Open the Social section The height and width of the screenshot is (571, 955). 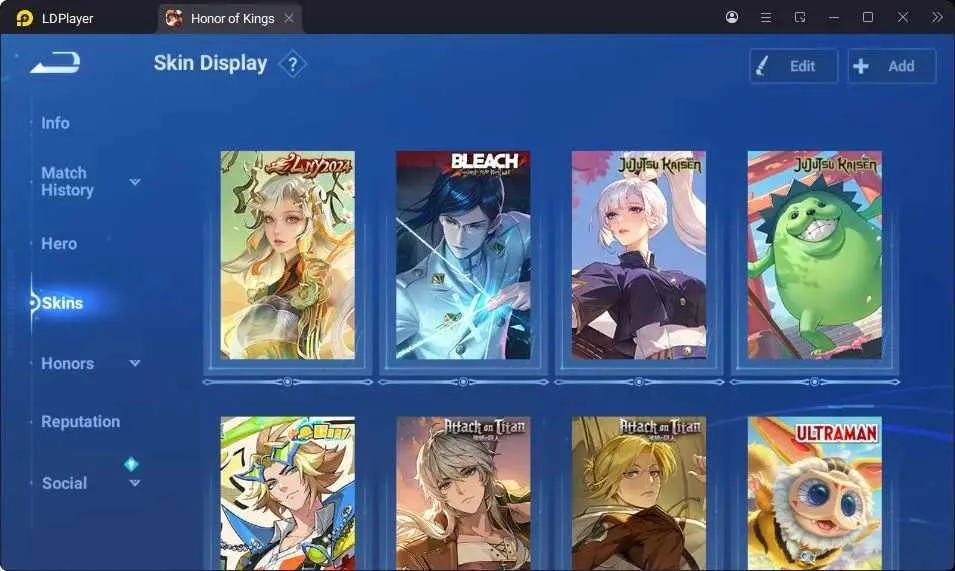point(65,483)
